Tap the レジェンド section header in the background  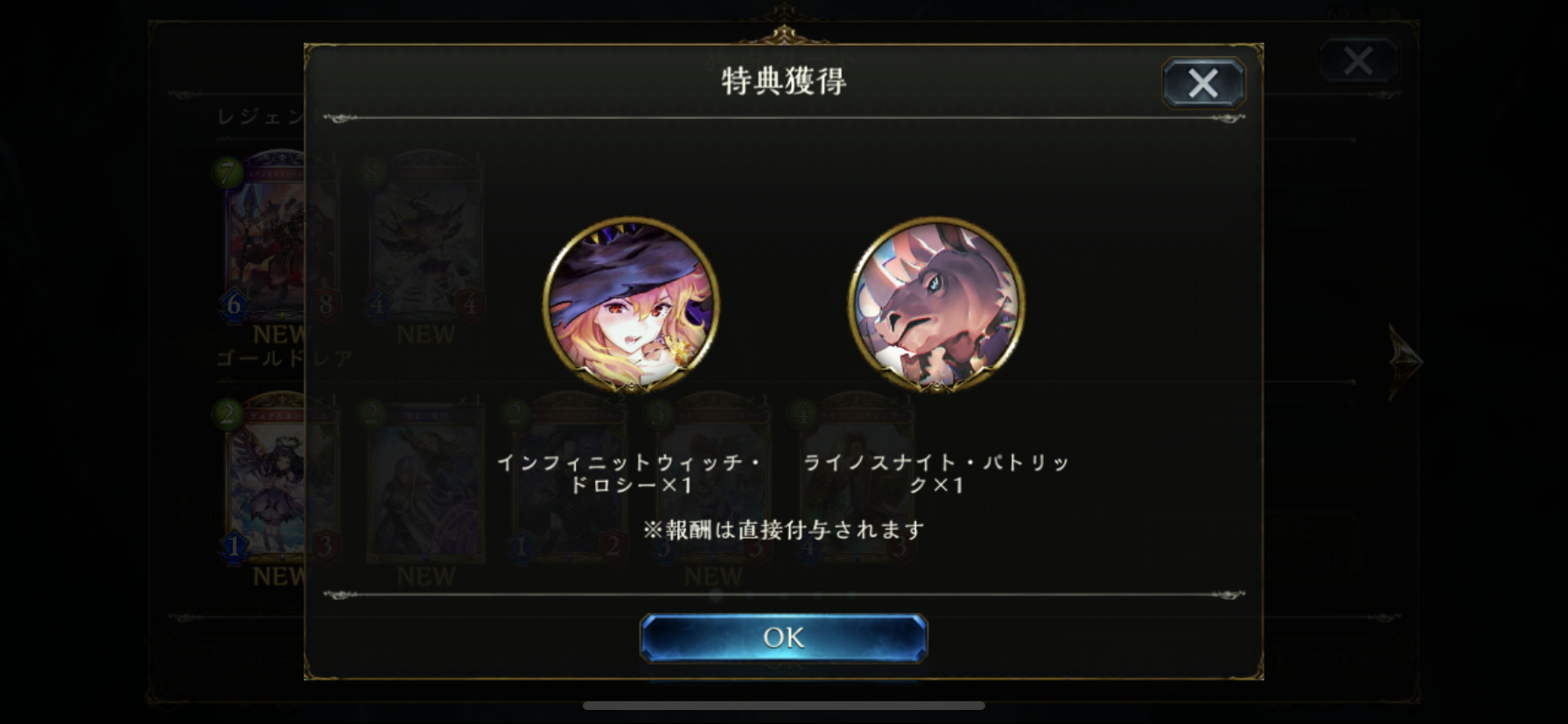pyautogui.click(x=260, y=117)
